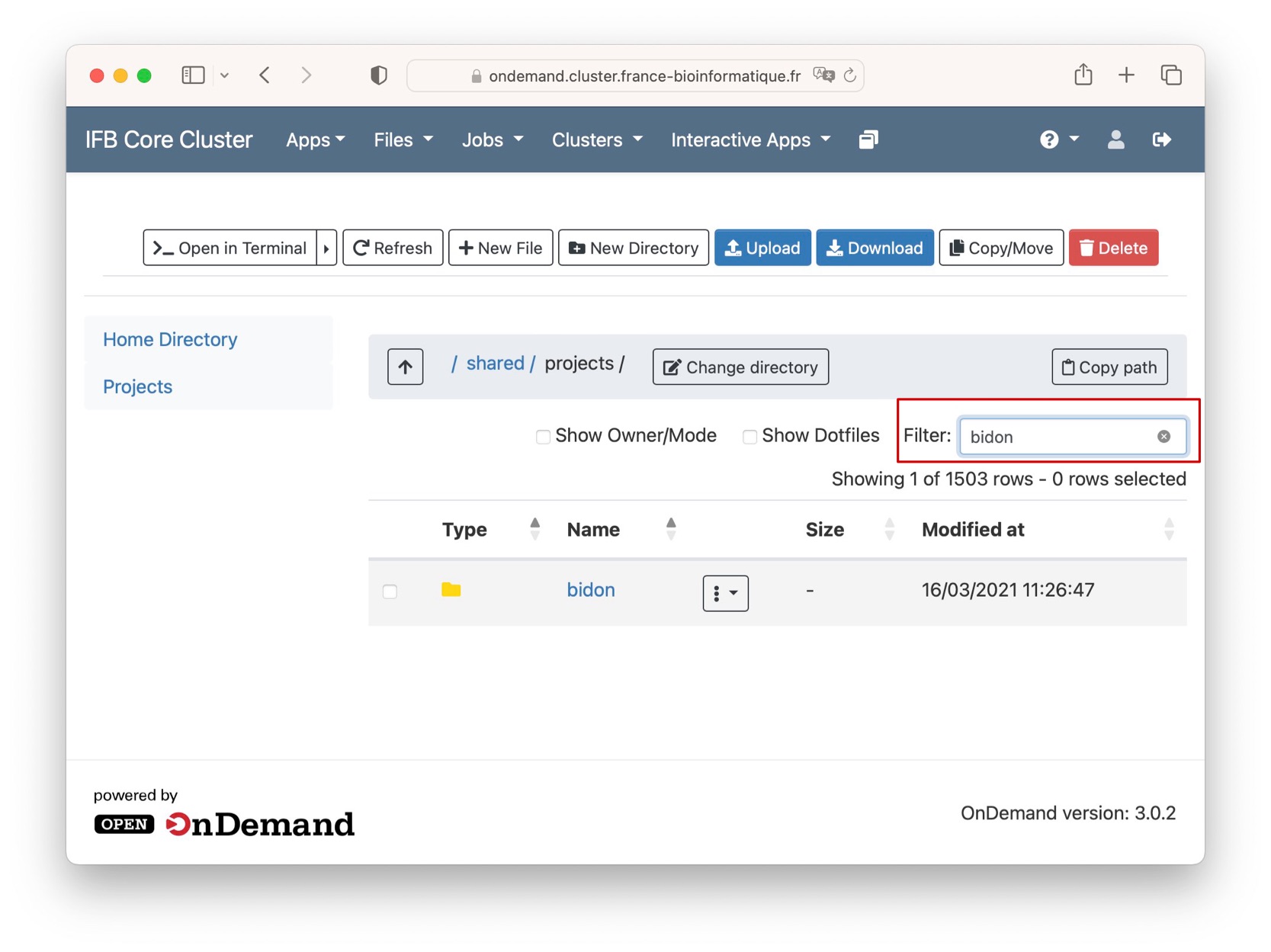Open a new tab with plus icon

[x=1126, y=75]
